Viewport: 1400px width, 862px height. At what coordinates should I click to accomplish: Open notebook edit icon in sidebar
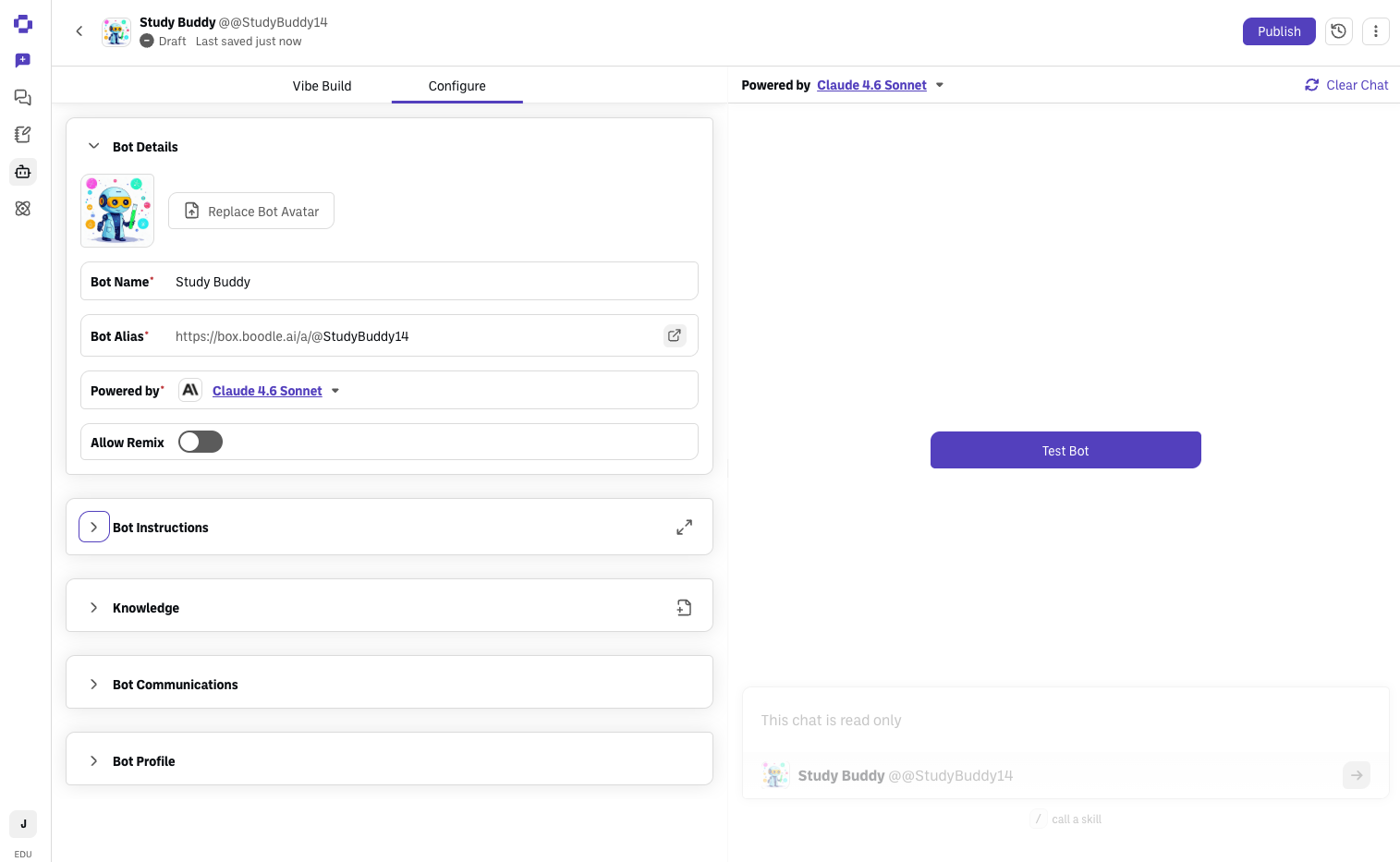click(23, 135)
